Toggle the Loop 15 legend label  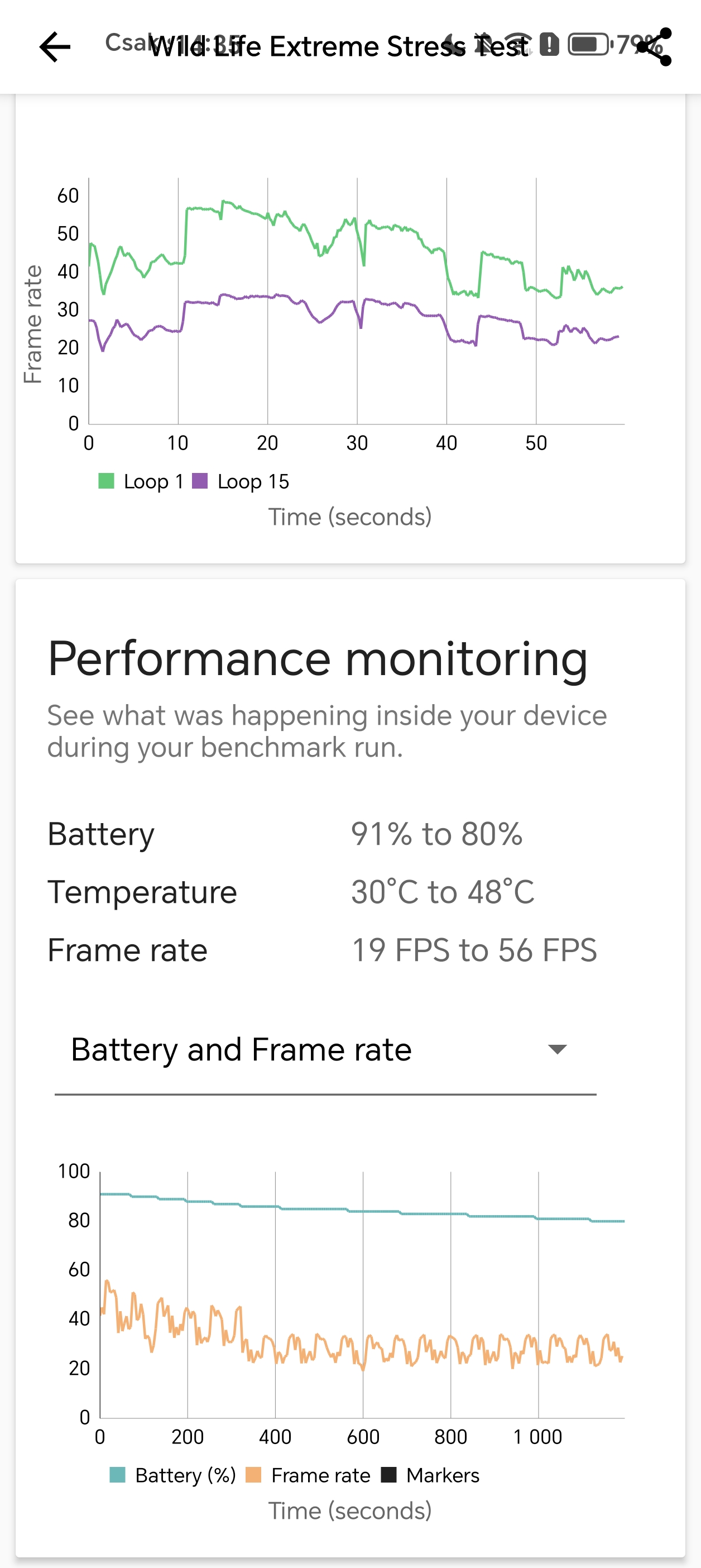coord(253,481)
